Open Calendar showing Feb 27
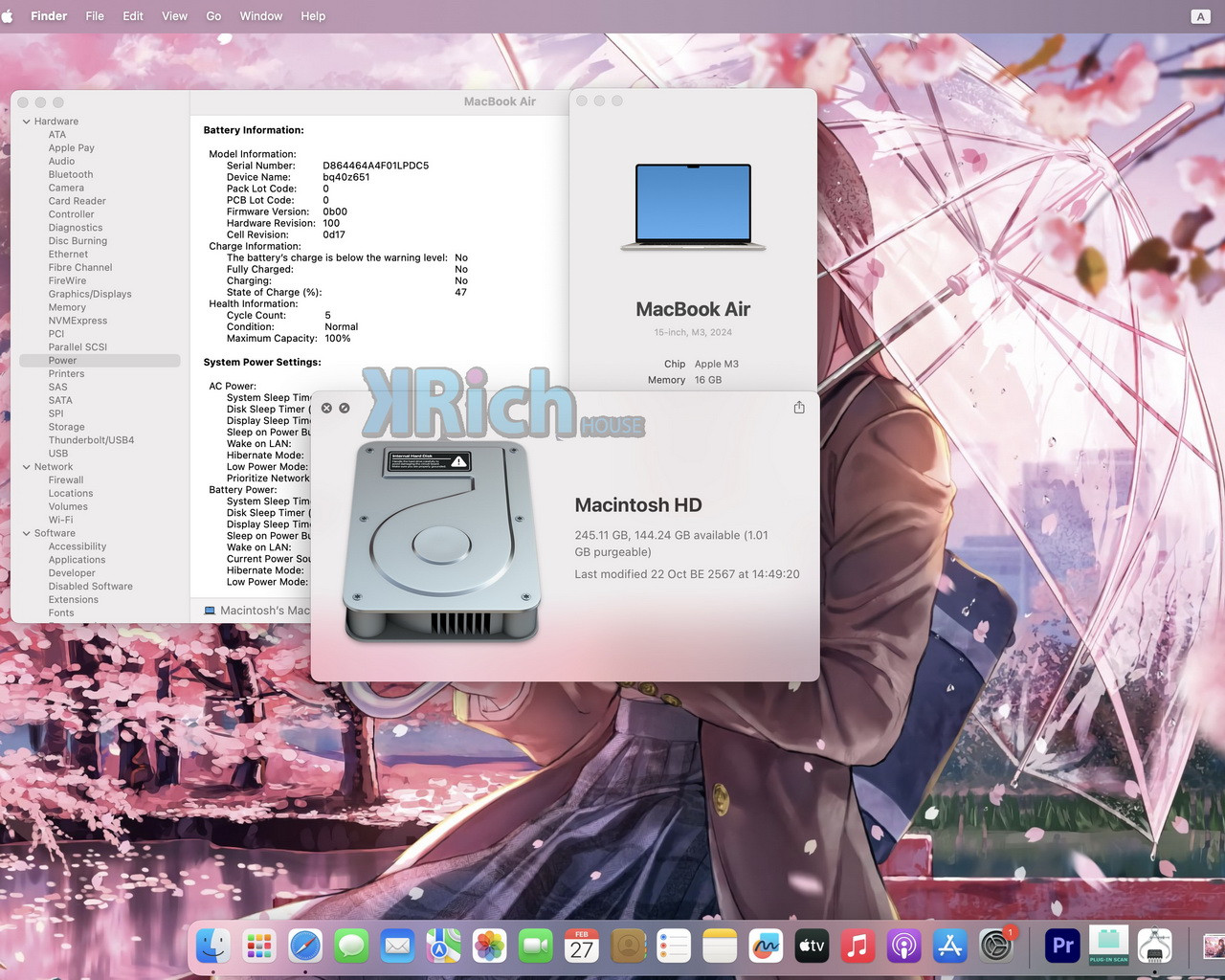This screenshot has height=980, width=1225. [x=582, y=947]
